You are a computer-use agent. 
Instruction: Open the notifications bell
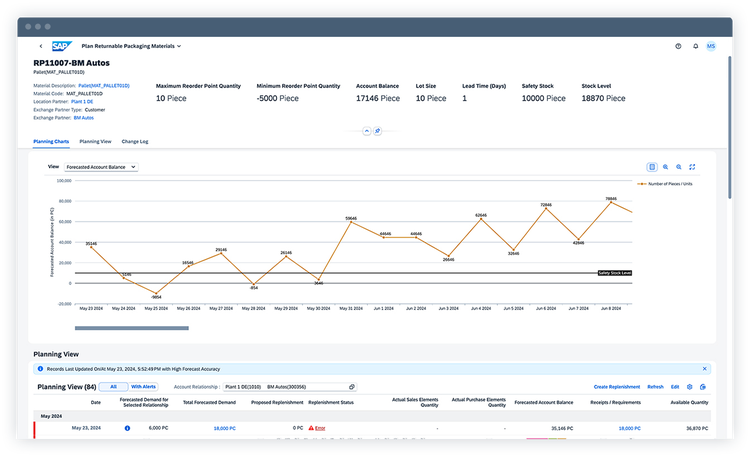point(695,46)
